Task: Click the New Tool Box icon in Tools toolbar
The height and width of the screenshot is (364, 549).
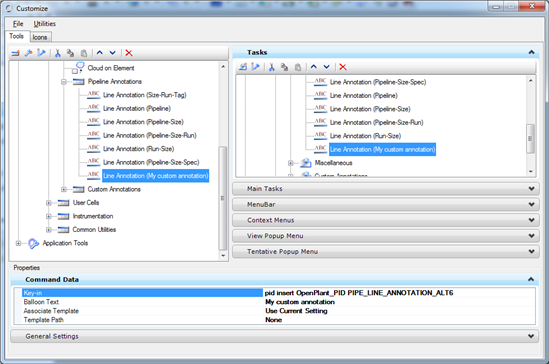Action: click(15, 53)
